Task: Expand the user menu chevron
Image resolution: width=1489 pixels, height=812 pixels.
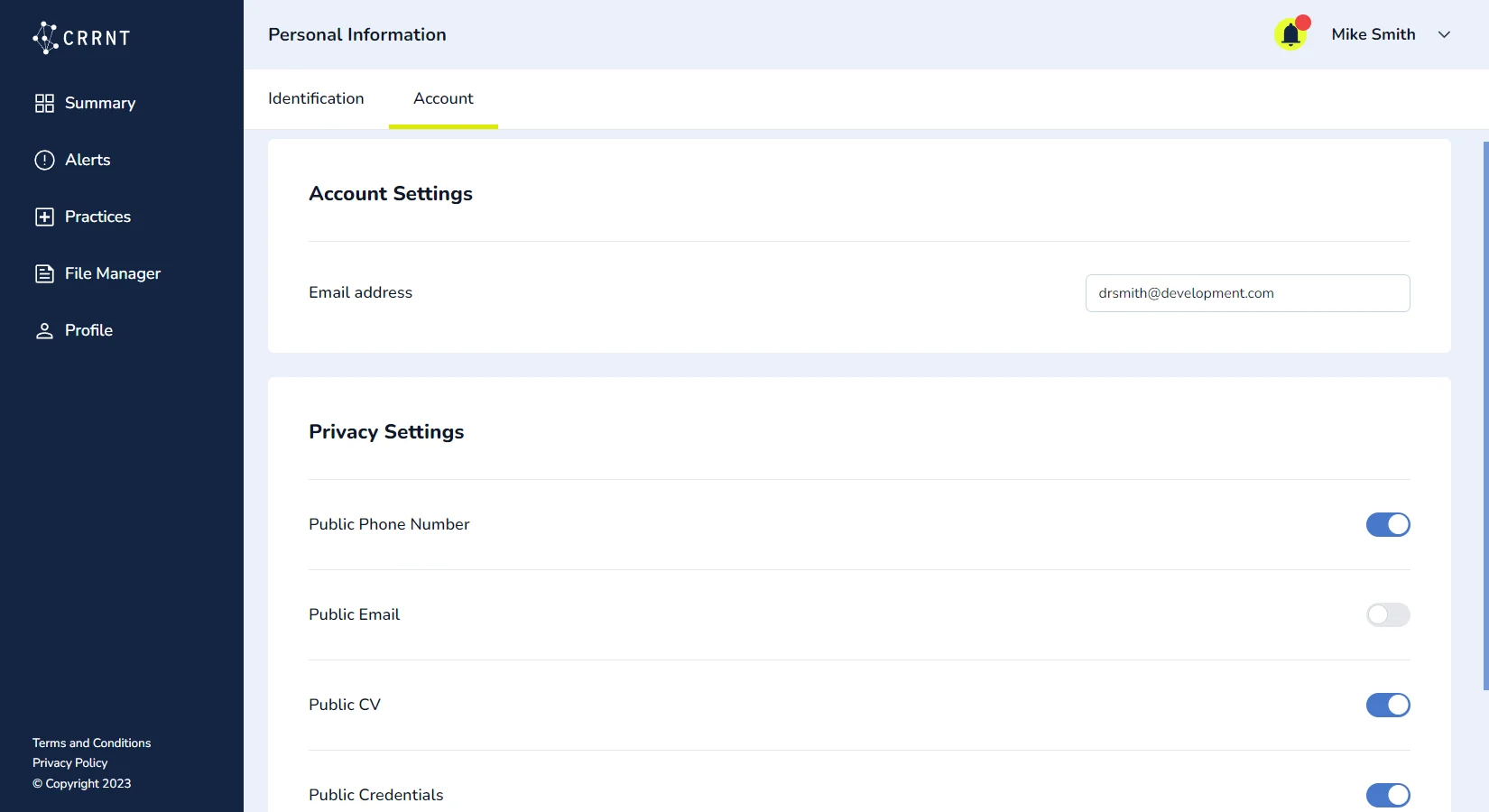Action: click(x=1444, y=34)
